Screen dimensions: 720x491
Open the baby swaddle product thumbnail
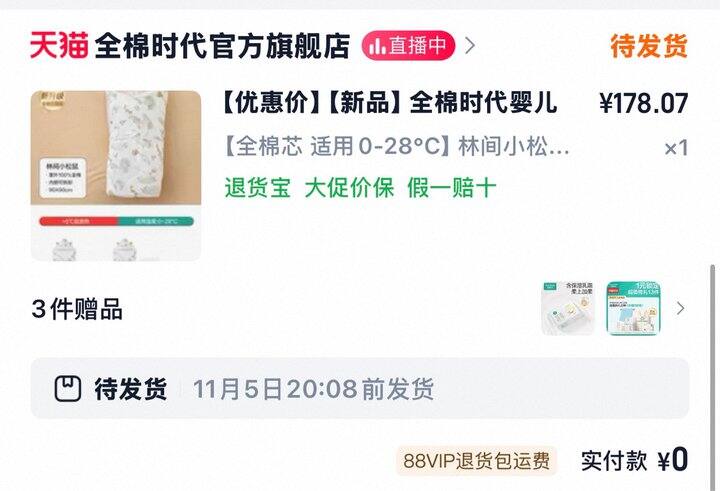(116, 176)
